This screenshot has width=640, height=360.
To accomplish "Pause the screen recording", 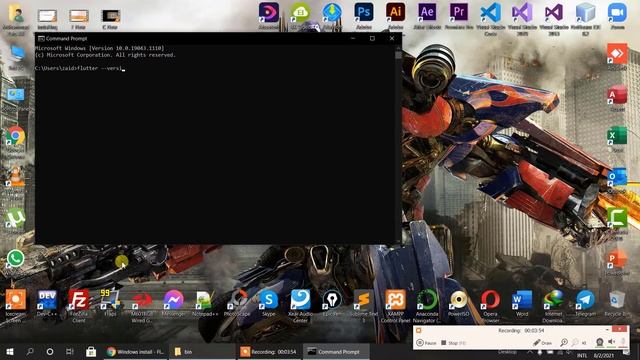I will 426,343.
